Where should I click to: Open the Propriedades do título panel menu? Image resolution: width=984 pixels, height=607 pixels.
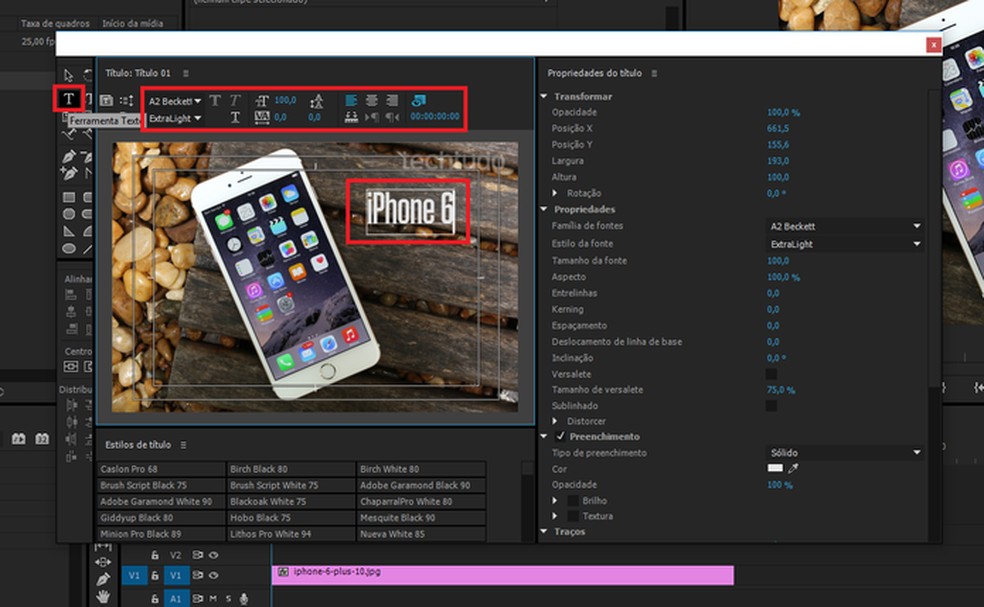click(654, 74)
